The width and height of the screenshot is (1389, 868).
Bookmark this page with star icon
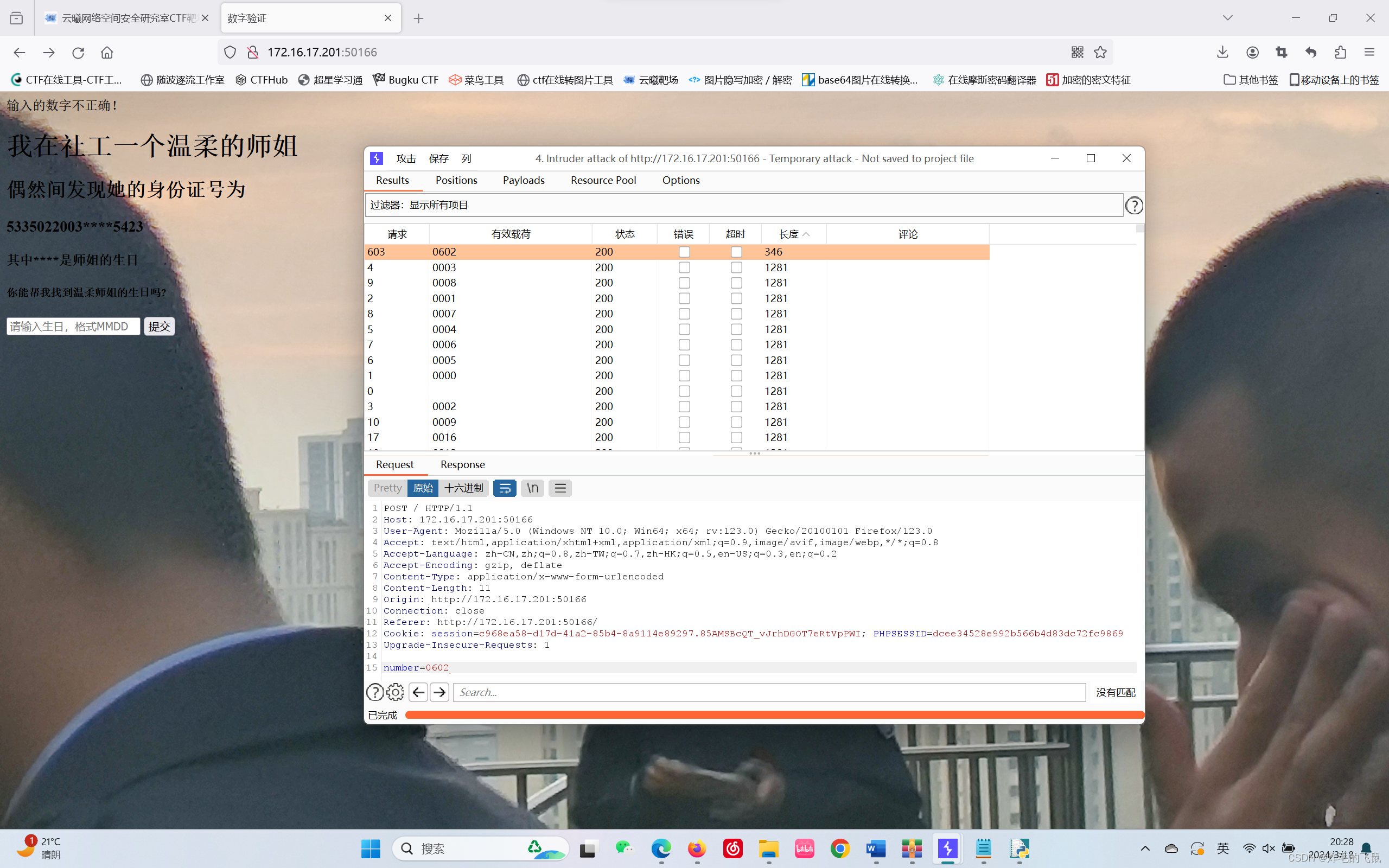click(x=1100, y=52)
